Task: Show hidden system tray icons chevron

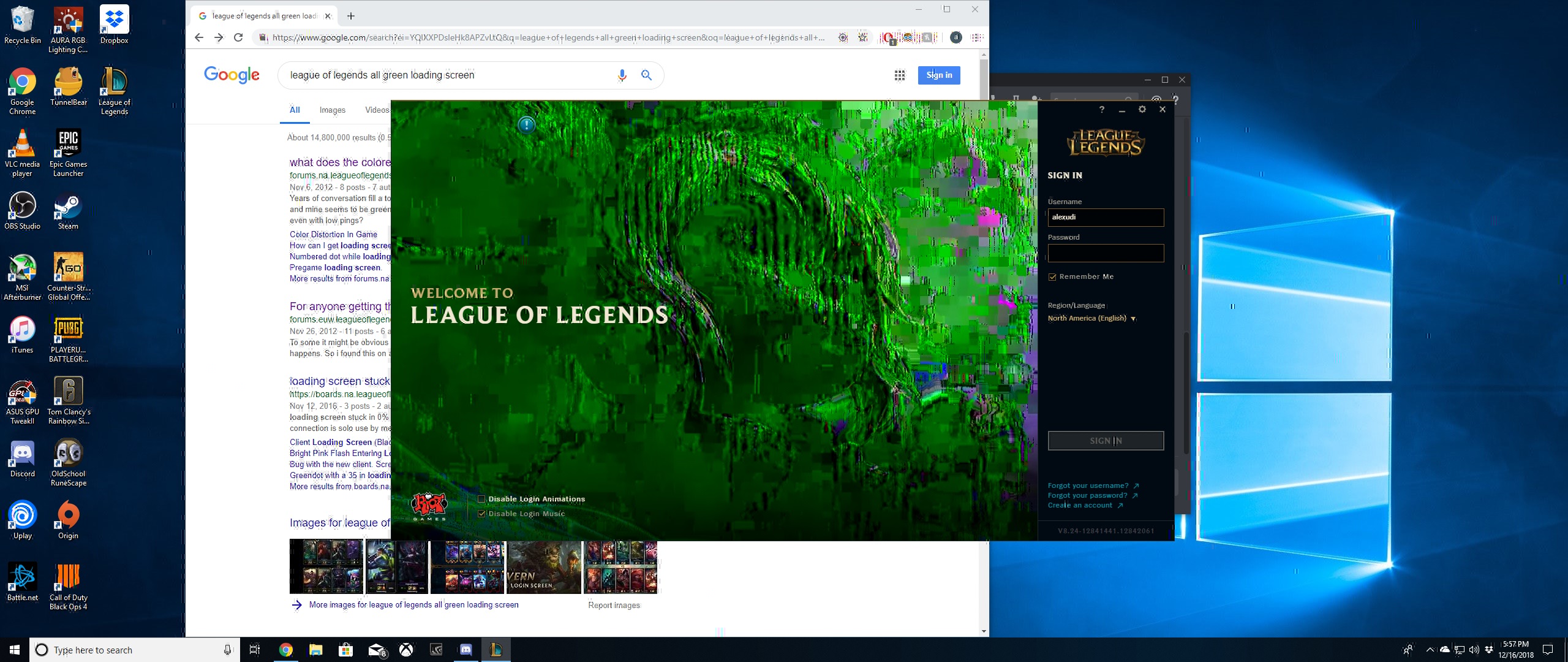Action: click(x=1430, y=650)
